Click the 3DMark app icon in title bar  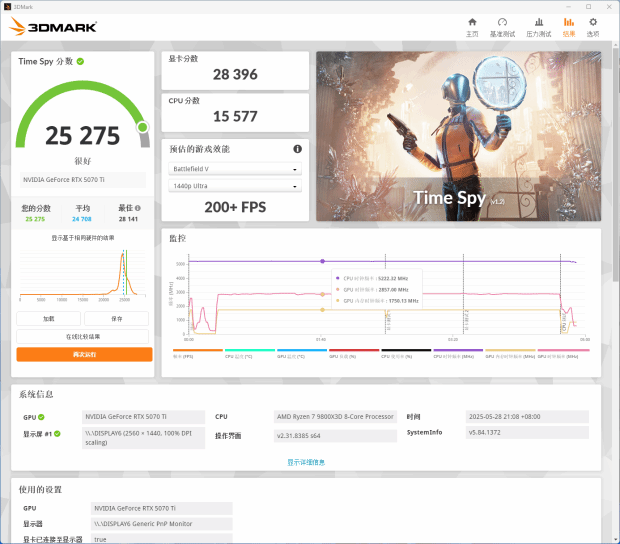[7, 7]
